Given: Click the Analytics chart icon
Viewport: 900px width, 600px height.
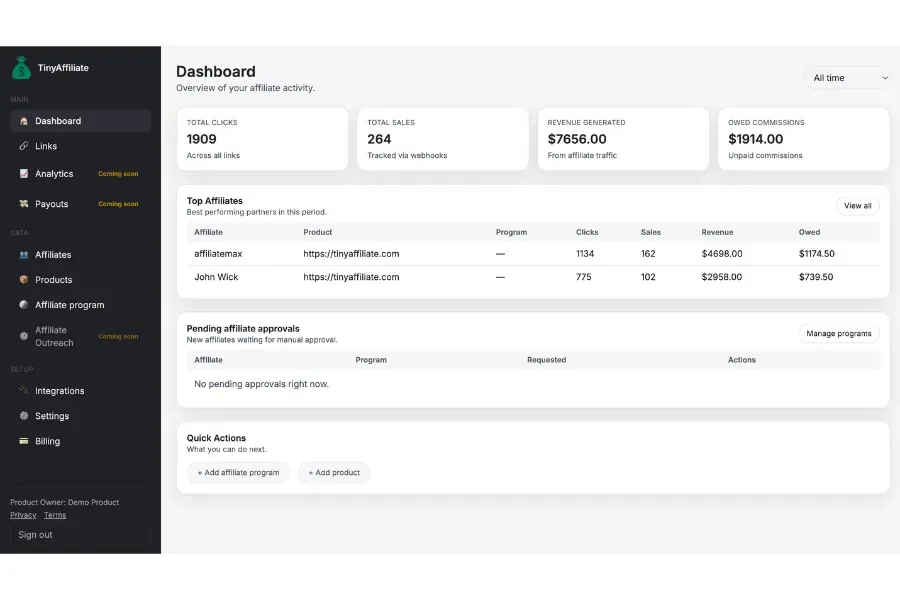Looking at the screenshot, I should click(x=24, y=174).
